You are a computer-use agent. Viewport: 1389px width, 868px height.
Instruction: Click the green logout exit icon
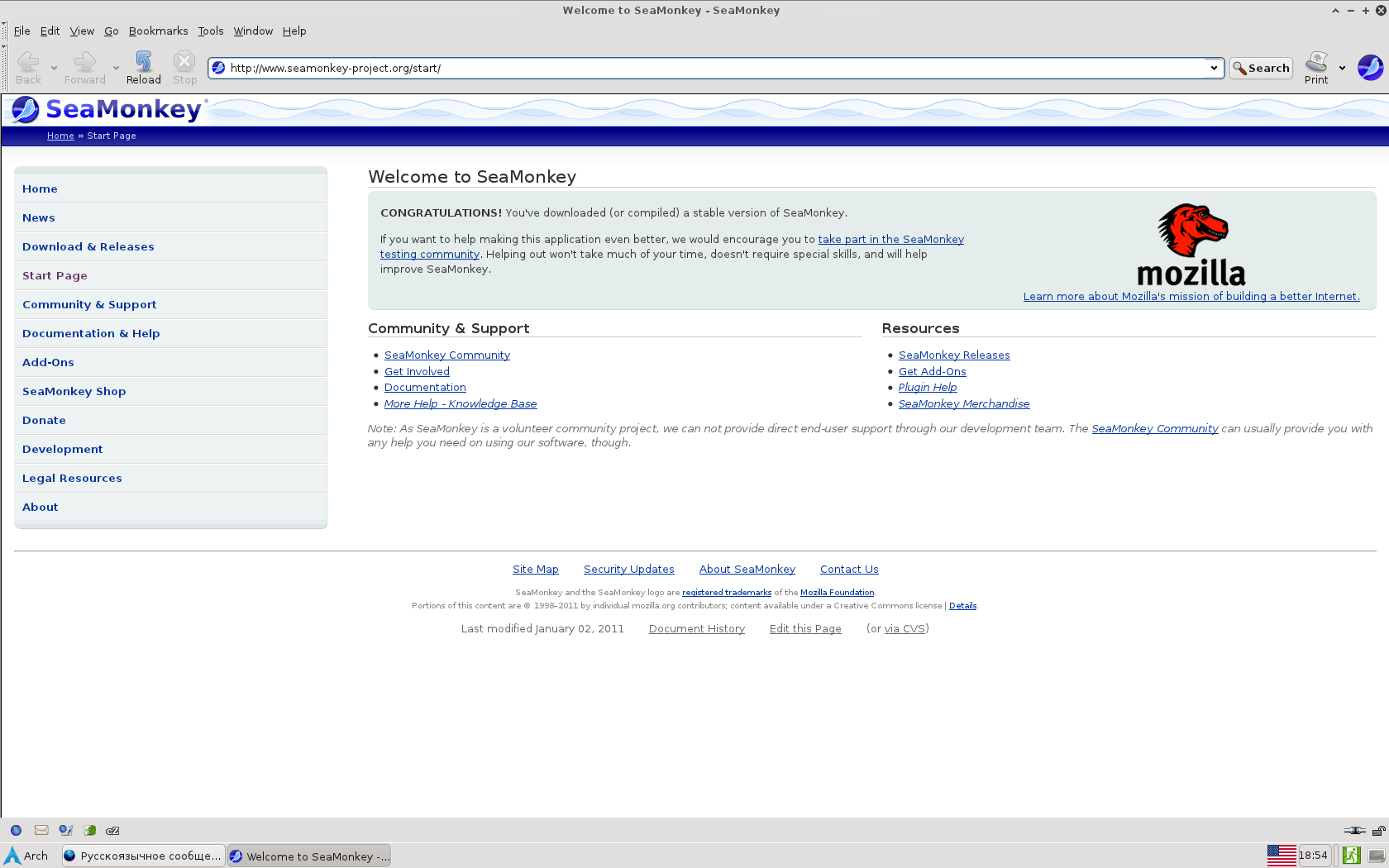[x=1352, y=856]
